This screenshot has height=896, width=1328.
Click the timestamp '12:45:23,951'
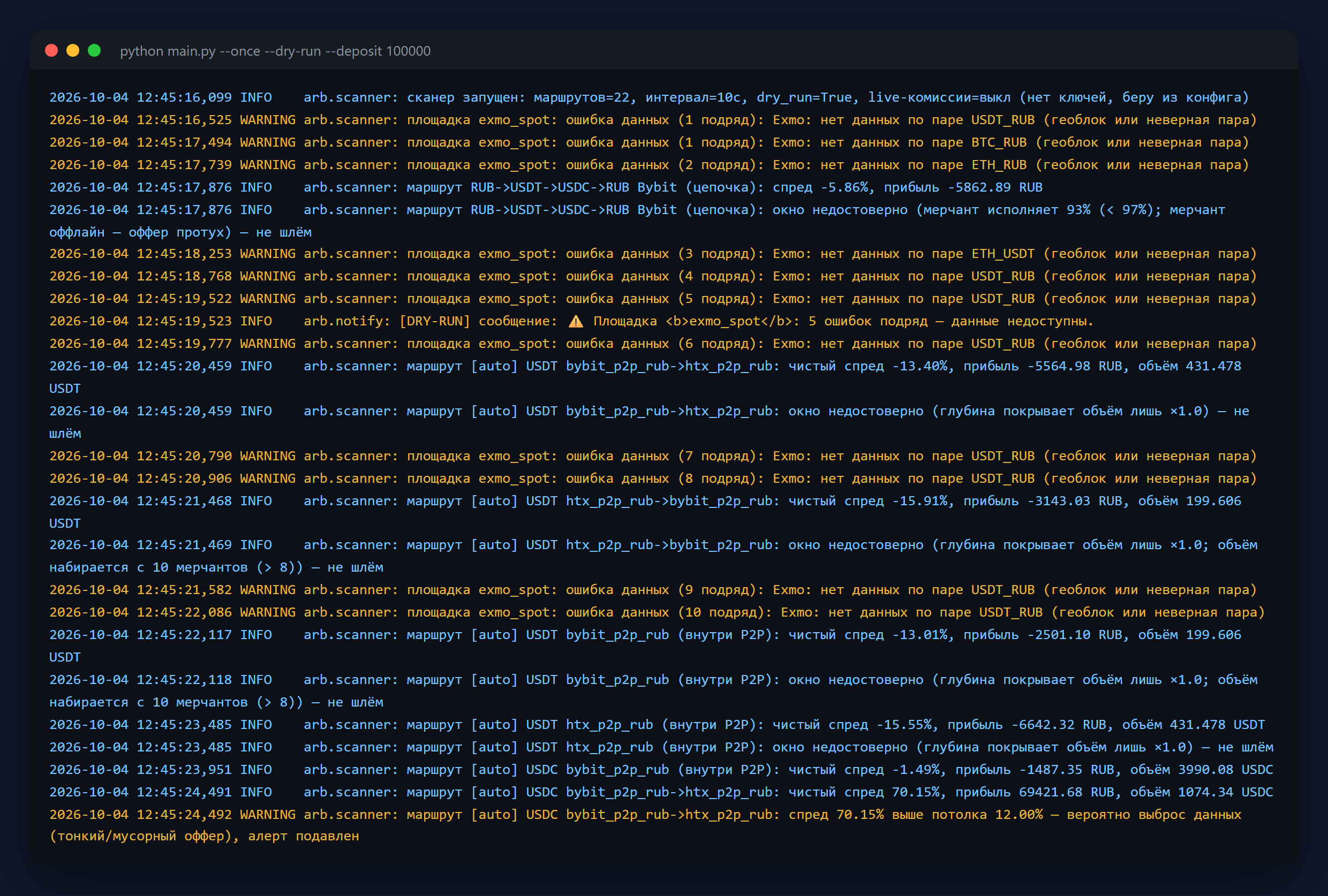pos(184,770)
